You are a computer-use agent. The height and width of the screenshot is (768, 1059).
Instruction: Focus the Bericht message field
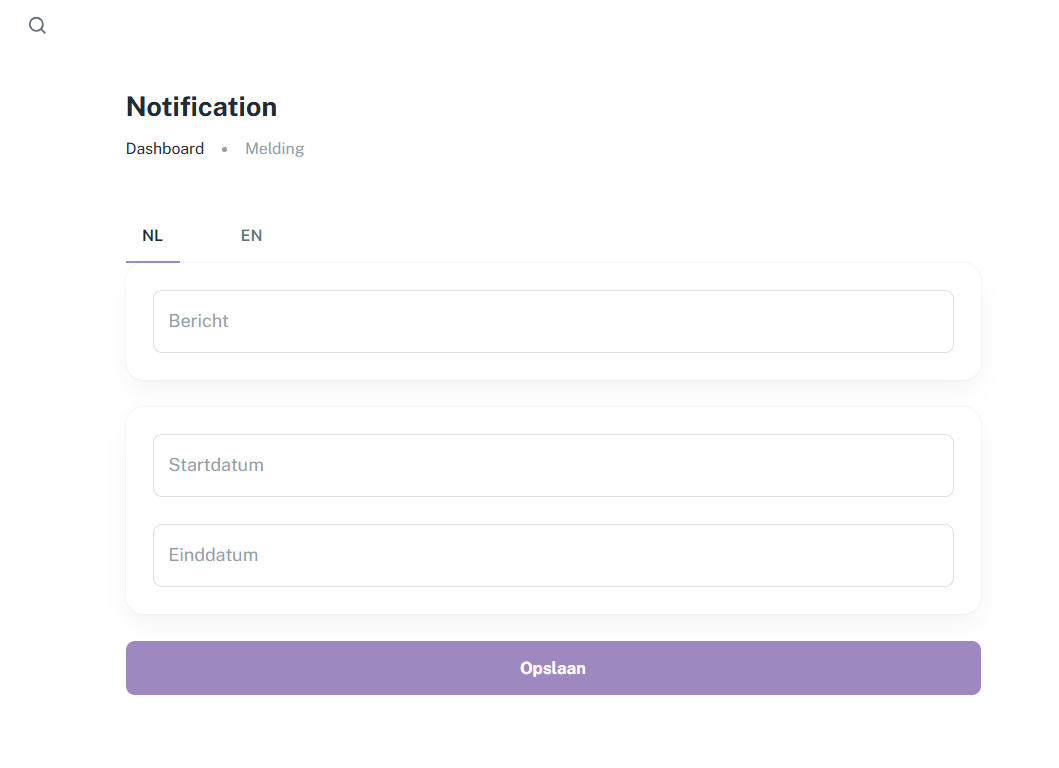553,321
